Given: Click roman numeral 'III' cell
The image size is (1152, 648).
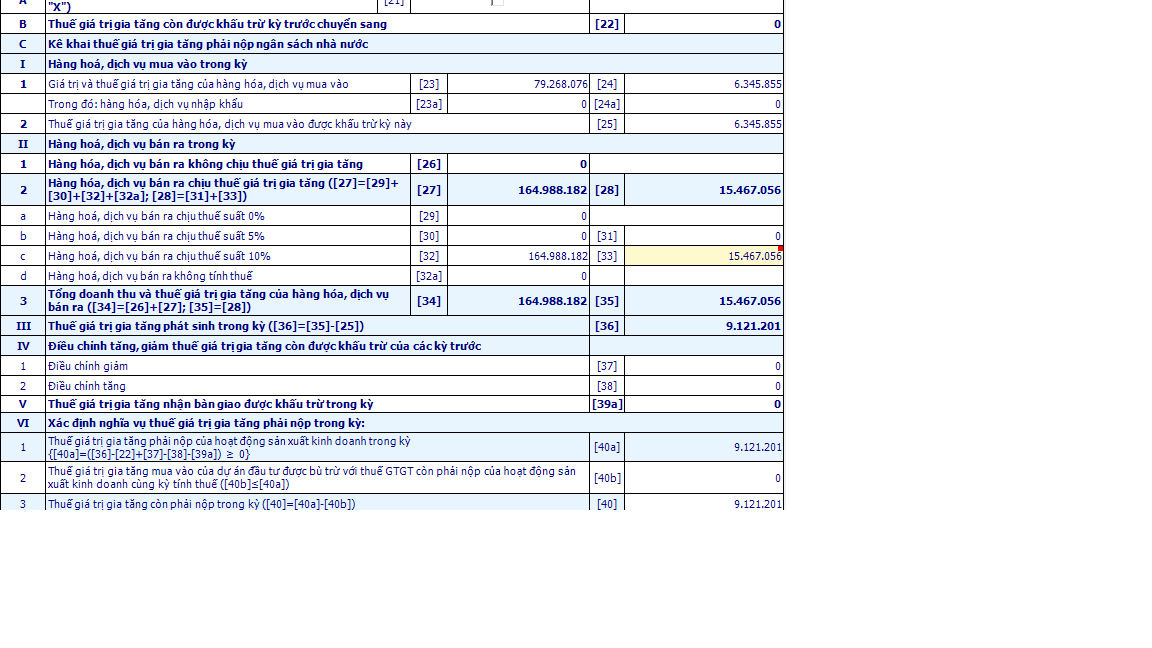Looking at the screenshot, I should [23, 325].
